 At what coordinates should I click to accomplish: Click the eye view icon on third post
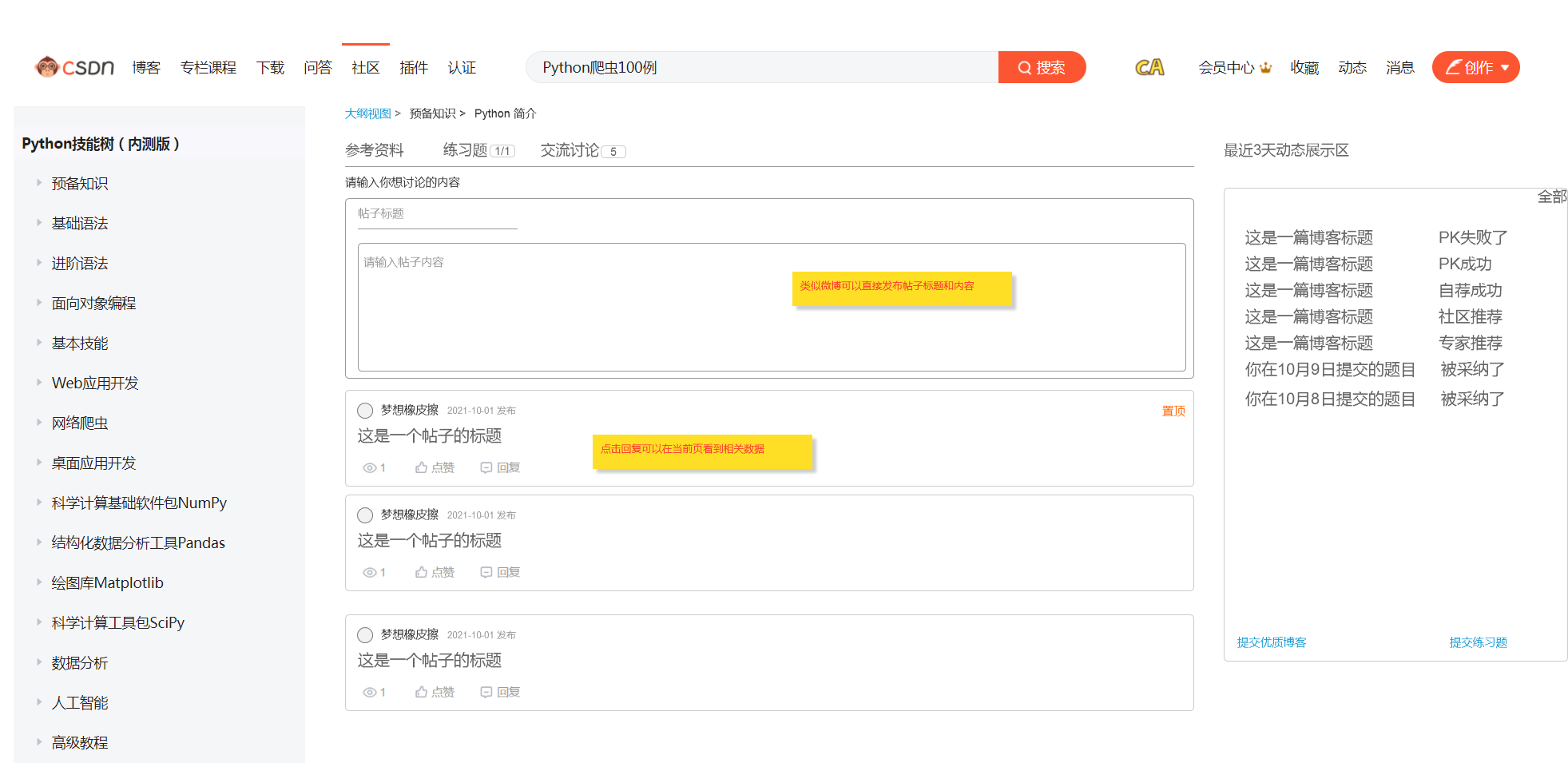coord(369,693)
